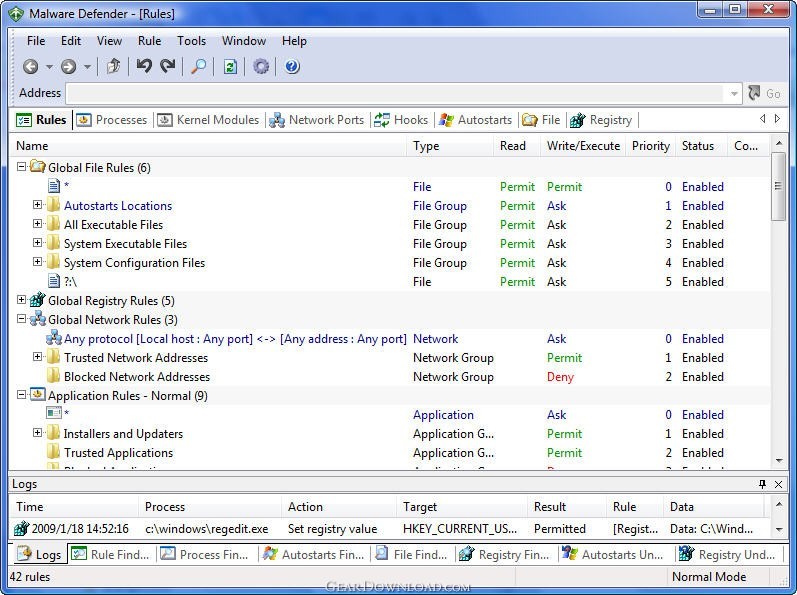Open the Back button history dropdown

click(49, 67)
